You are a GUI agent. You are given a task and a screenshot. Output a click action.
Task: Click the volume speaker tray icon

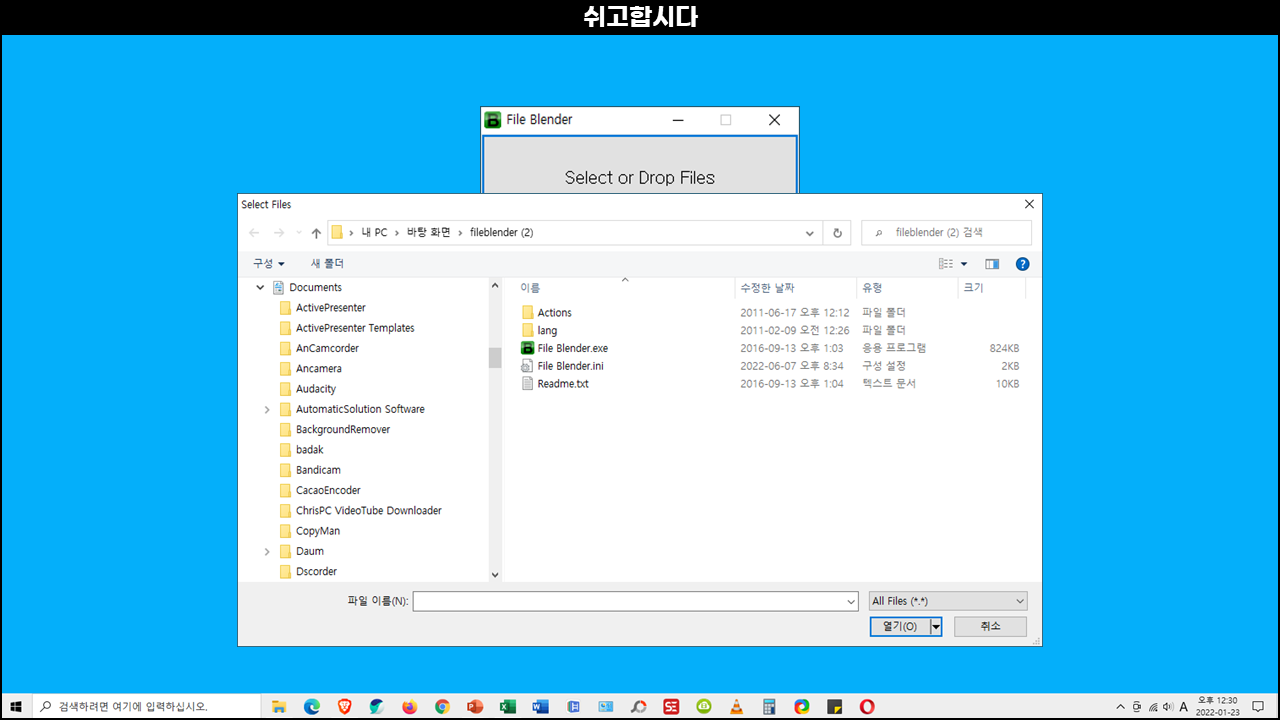coord(1168,706)
